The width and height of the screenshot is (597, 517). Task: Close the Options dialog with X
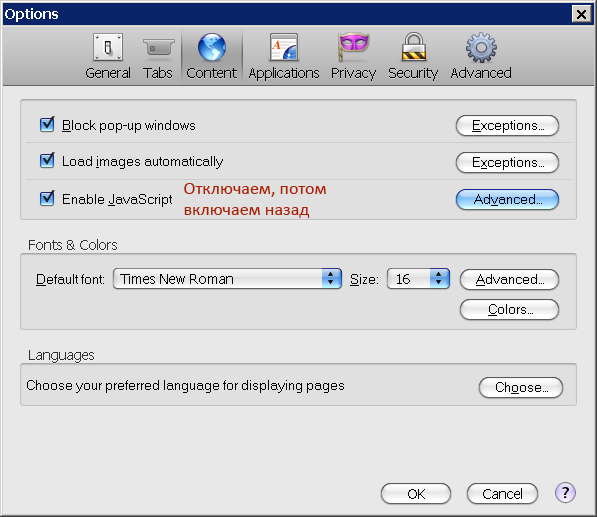[581, 14]
